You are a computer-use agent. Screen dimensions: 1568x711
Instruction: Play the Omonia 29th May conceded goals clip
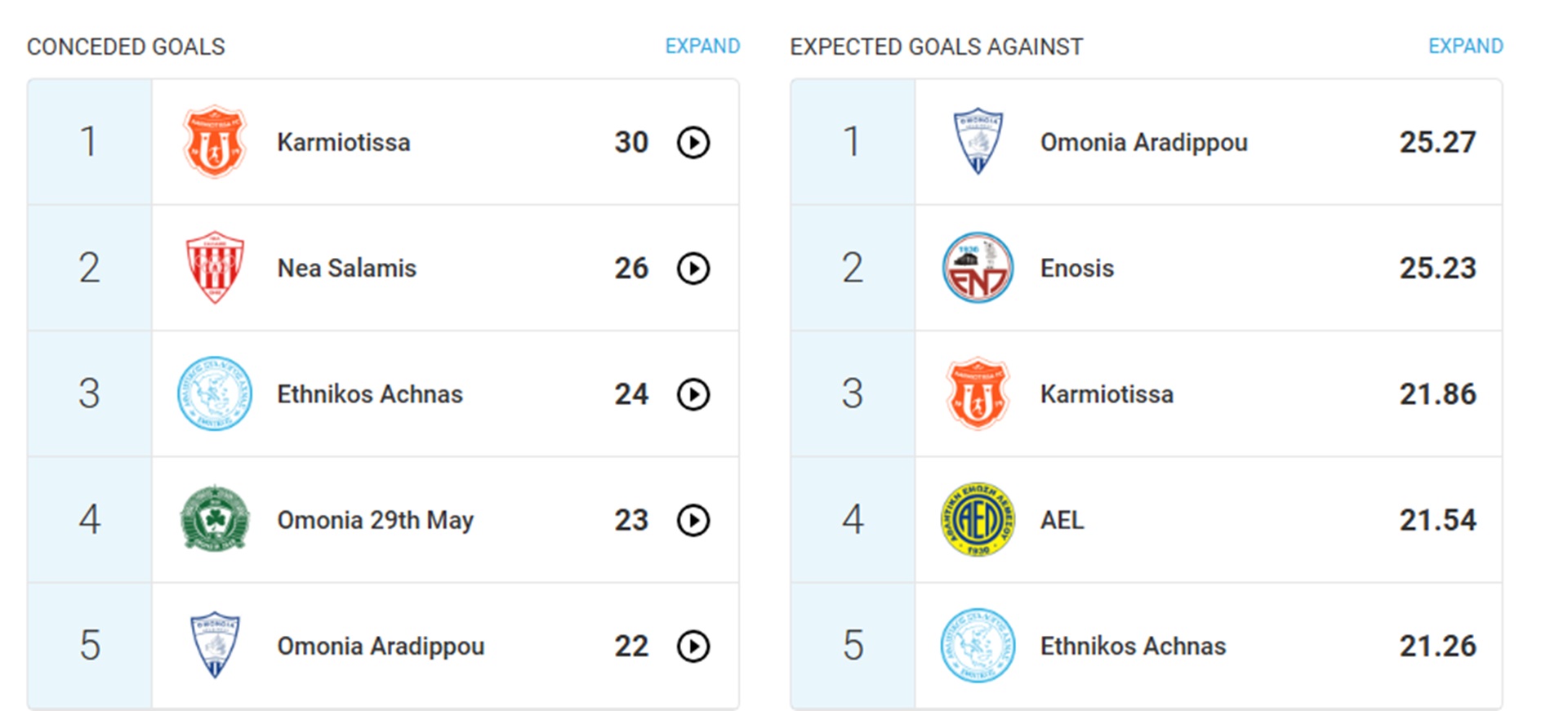tap(693, 520)
